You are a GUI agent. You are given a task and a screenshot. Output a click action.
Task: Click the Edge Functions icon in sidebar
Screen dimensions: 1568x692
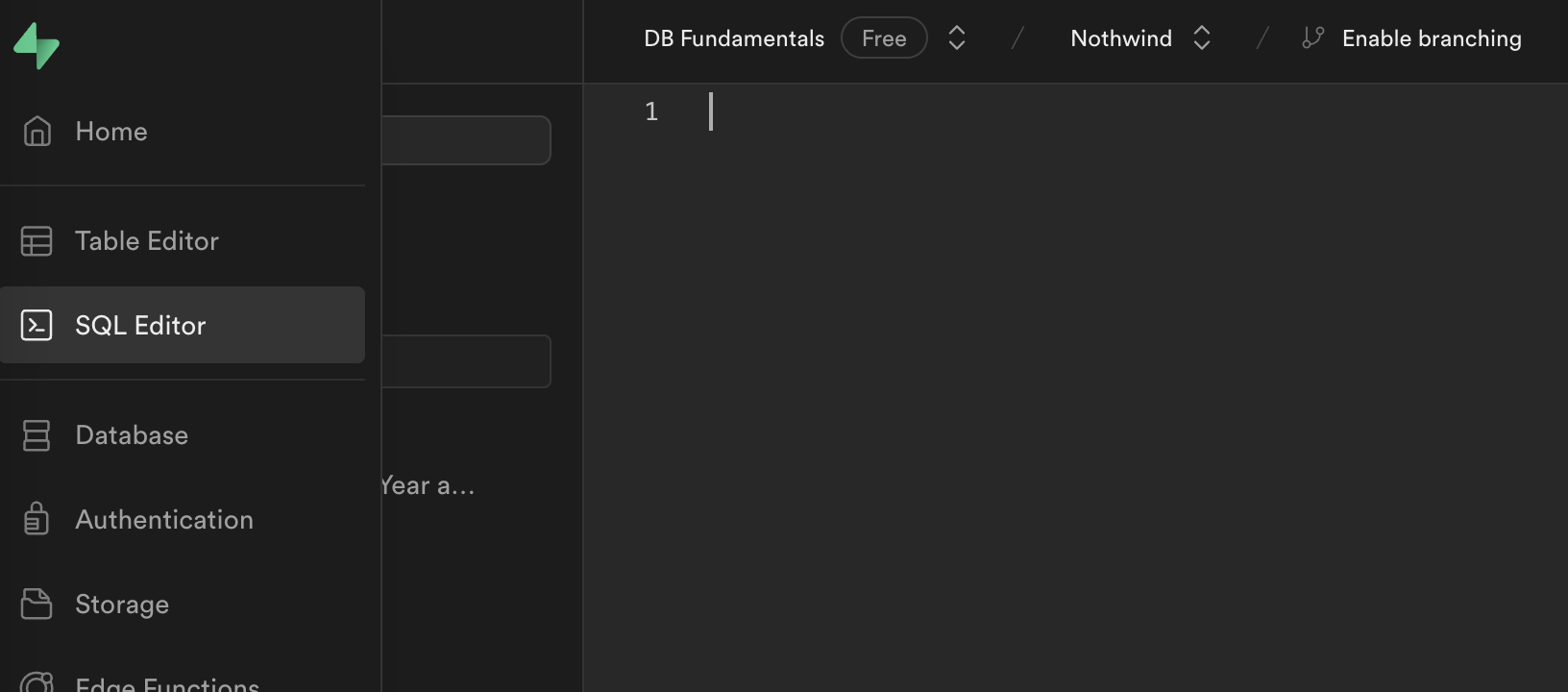coord(37,682)
